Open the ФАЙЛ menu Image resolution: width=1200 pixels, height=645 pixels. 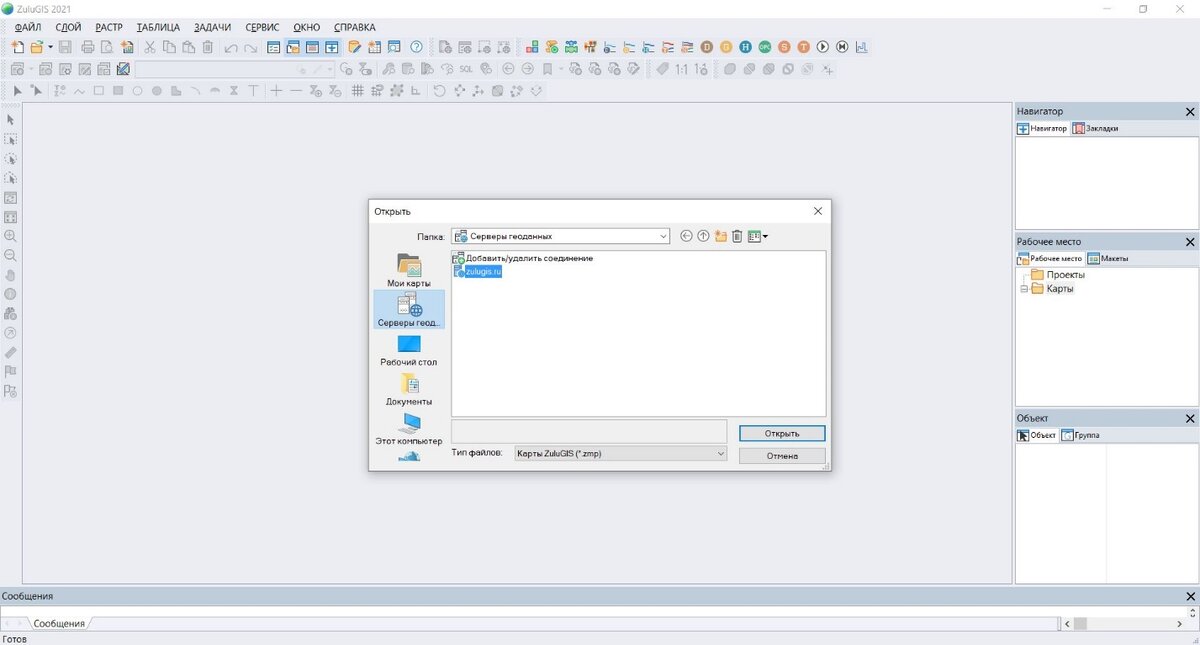pos(28,27)
